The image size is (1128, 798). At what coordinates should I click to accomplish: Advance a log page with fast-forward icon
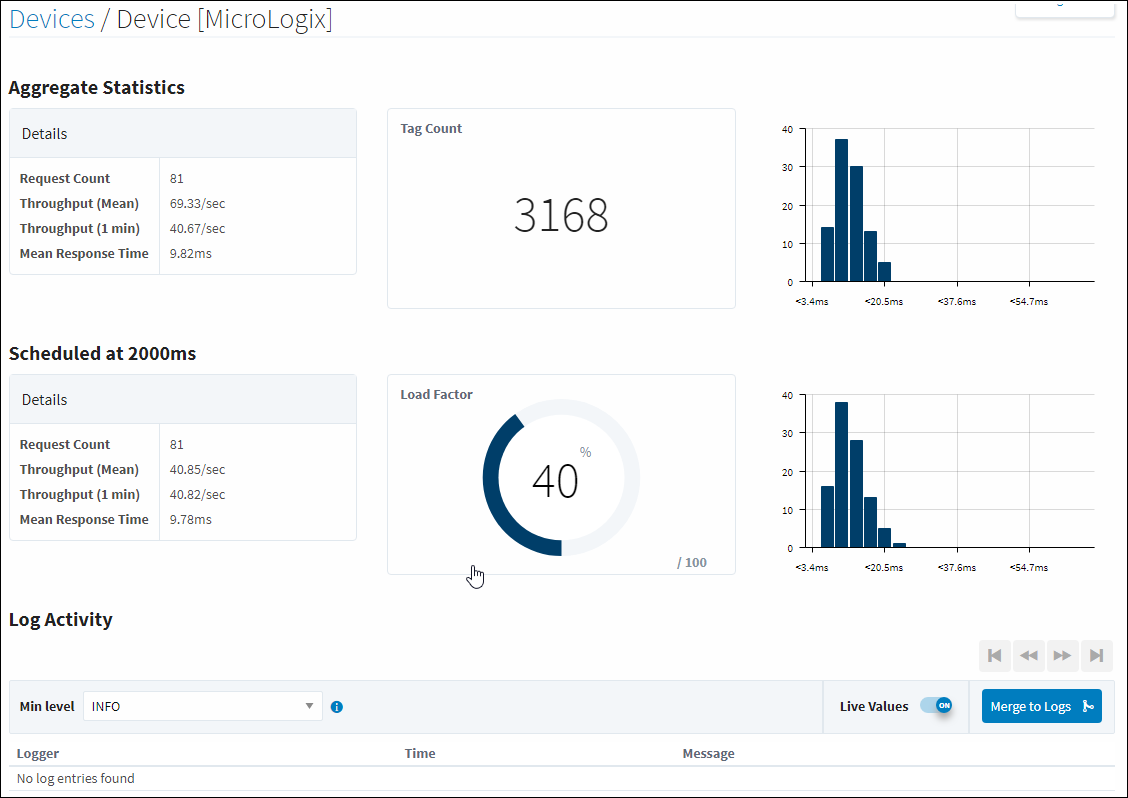pos(1063,656)
